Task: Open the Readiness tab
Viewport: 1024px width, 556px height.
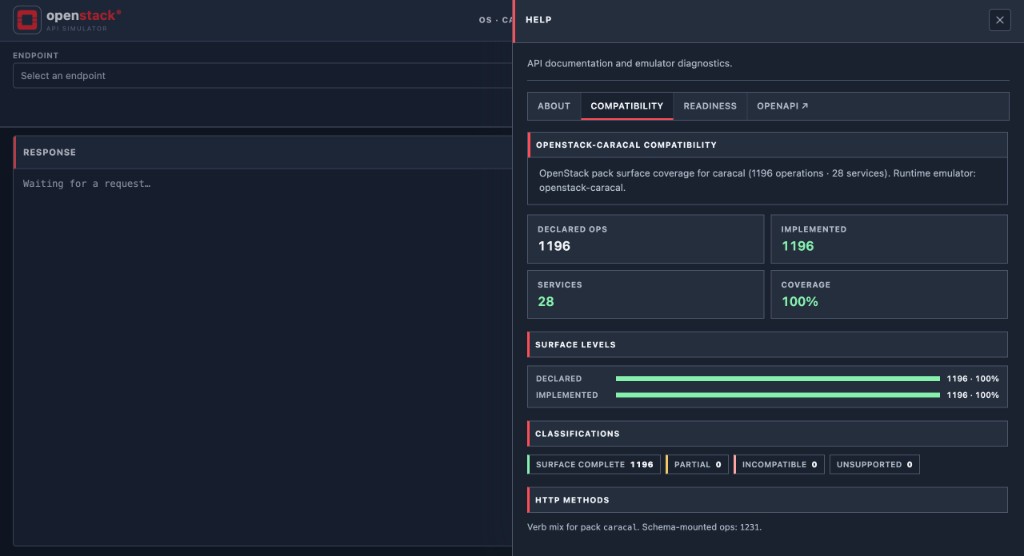Action: click(710, 106)
